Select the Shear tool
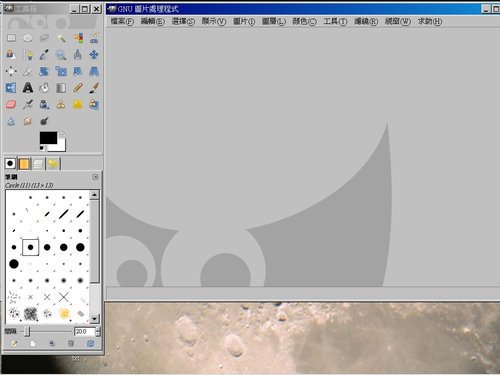500x375 pixels. click(x=78, y=71)
